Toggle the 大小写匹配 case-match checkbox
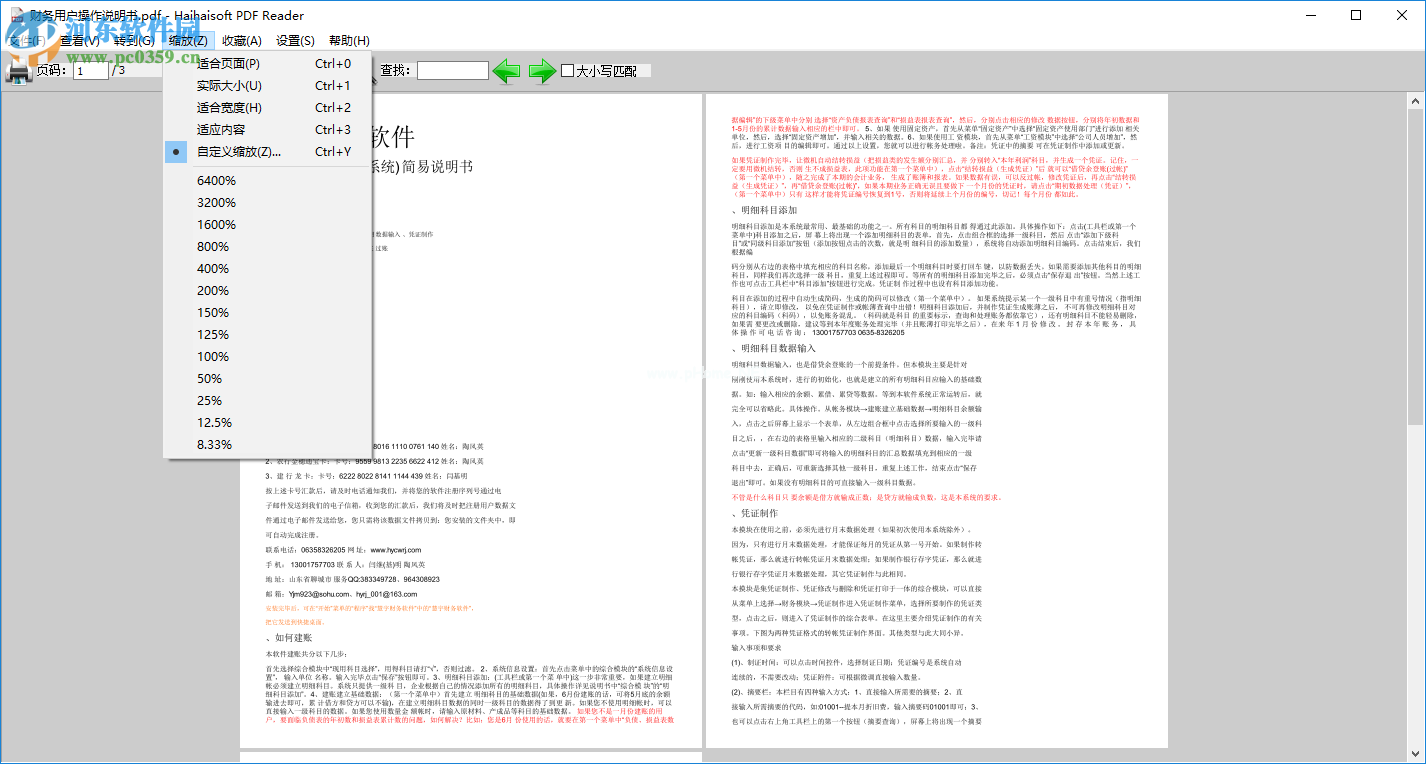The height and width of the screenshot is (764, 1426). pos(568,71)
